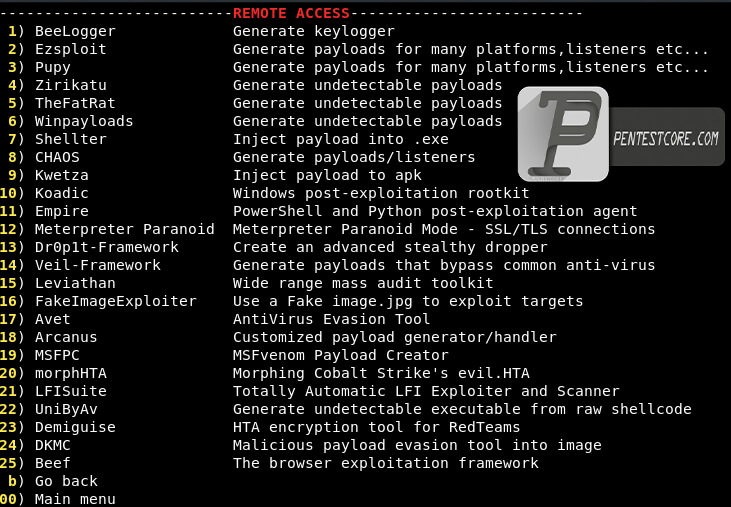Click 'Malicious payload evasion tool into image'
The image size is (731, 507).
point(417,445)
